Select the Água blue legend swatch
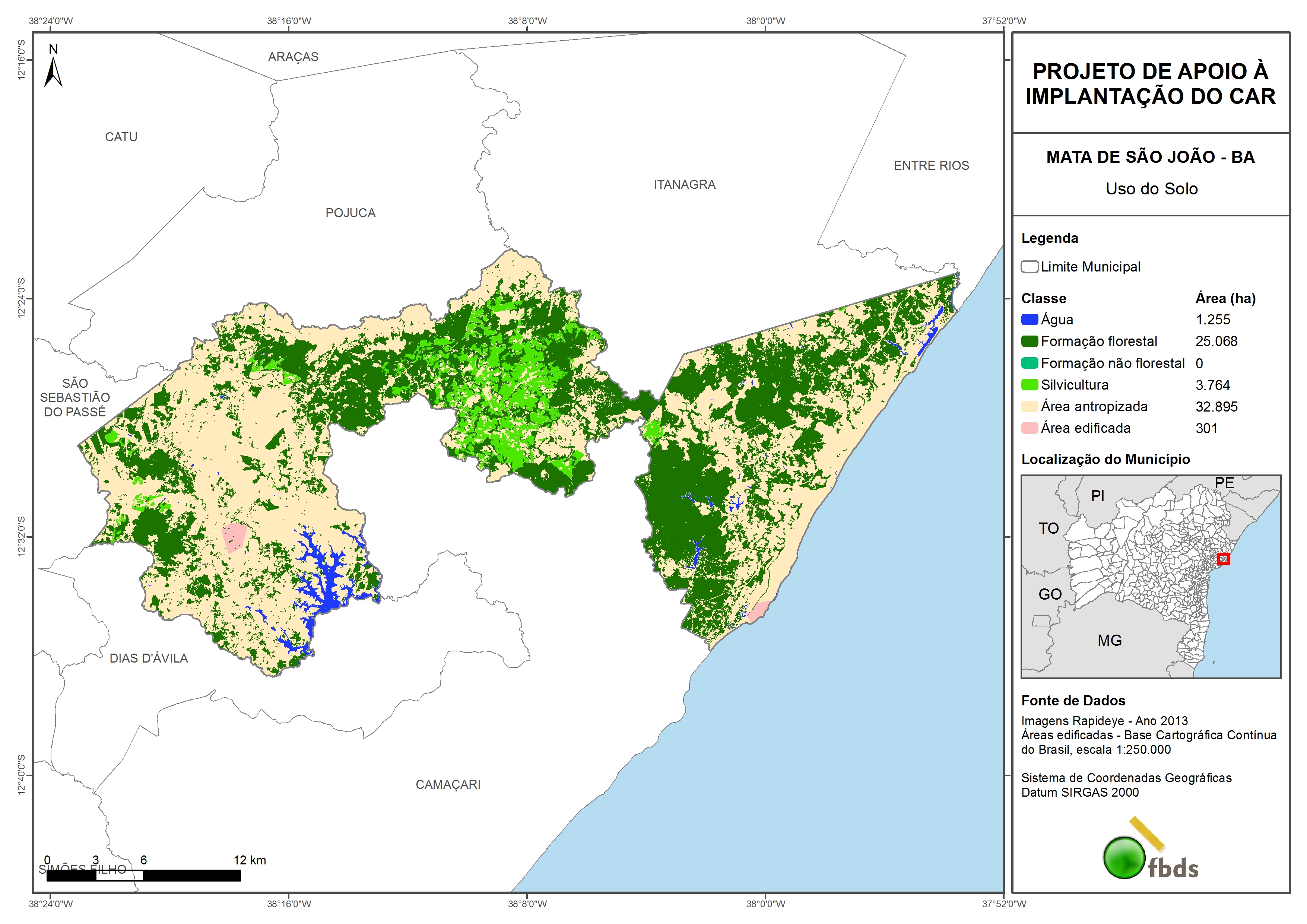The height and width of the screenshot is (924, 1307). 1029,320
